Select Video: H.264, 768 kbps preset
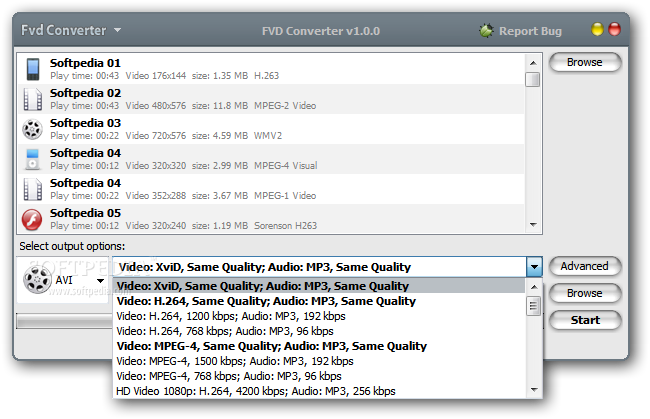Viewport: 650px width, 419px height. tap(318, 331)
